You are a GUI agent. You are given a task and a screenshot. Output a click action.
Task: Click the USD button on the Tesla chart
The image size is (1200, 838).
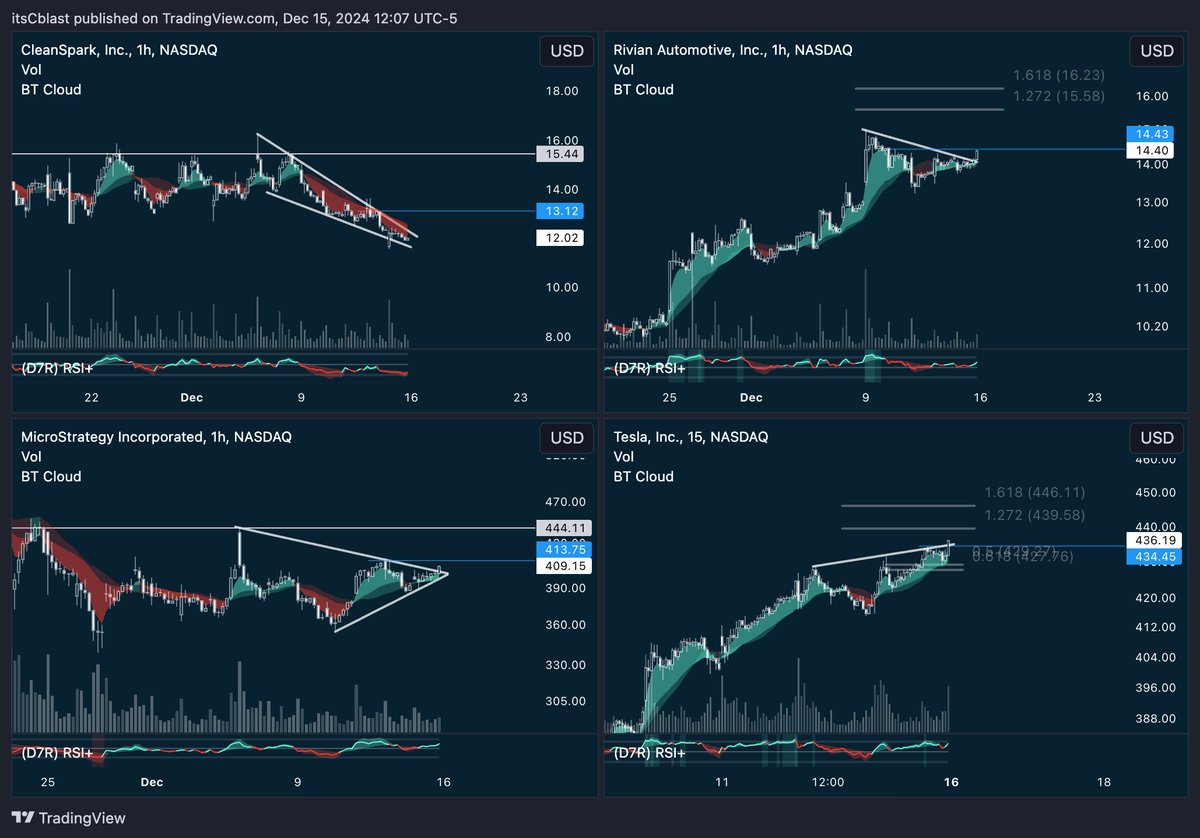[x=1157, y=438]
